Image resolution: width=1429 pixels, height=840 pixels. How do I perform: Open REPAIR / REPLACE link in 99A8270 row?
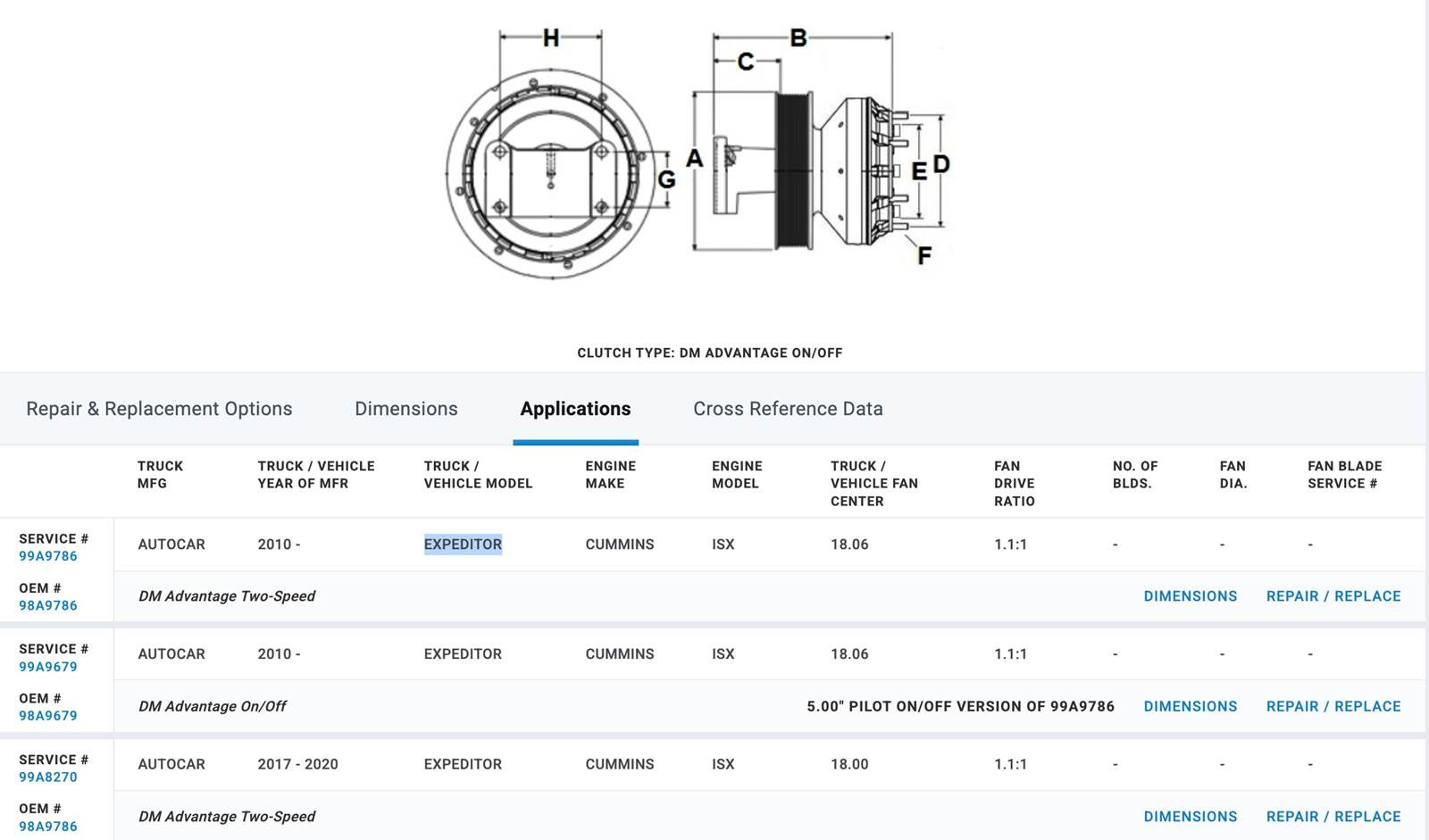tap(1333, 817)
